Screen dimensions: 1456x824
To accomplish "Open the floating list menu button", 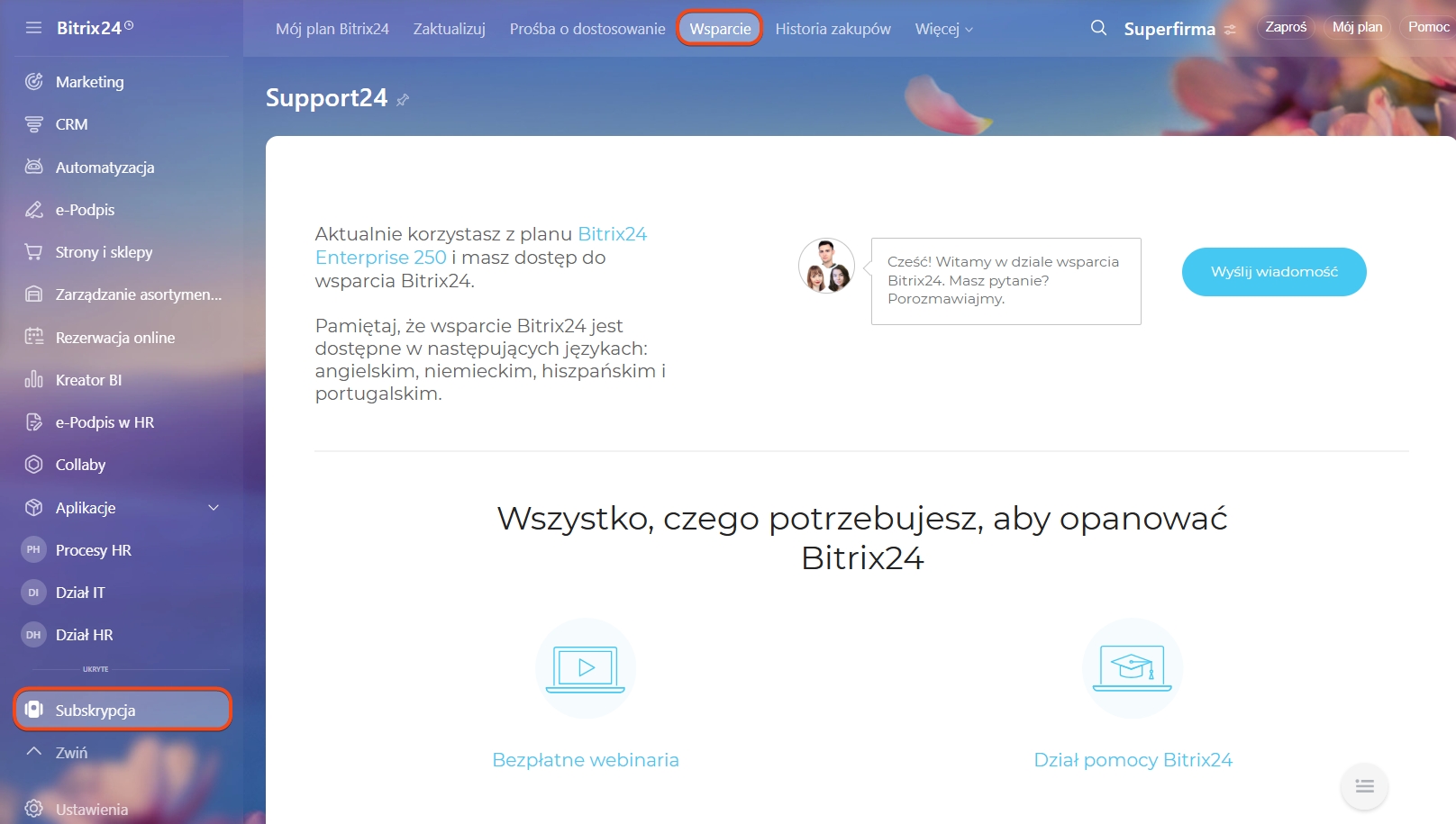I will pos(1364,786).
